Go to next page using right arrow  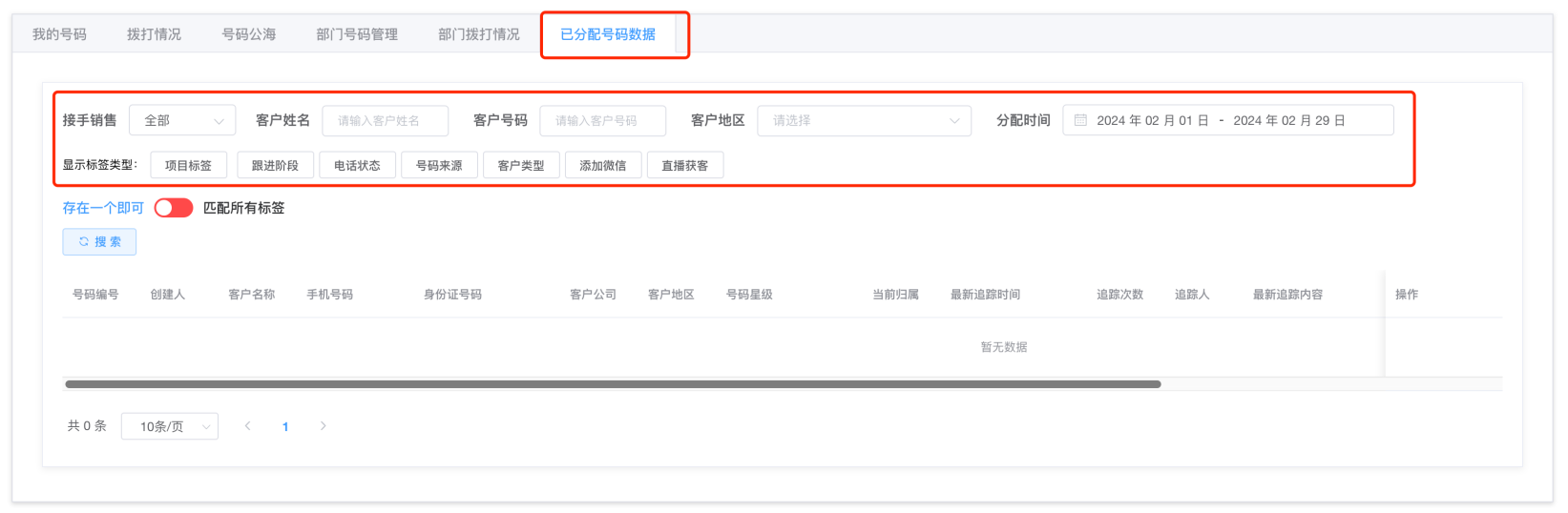(x=324, y=426)
